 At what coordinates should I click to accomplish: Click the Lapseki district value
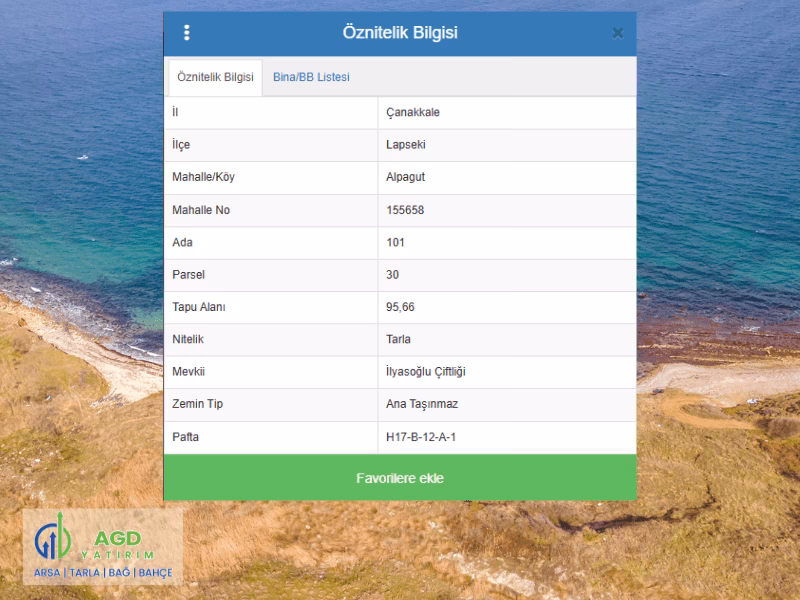pyautogui.click(x=406, y=144)
